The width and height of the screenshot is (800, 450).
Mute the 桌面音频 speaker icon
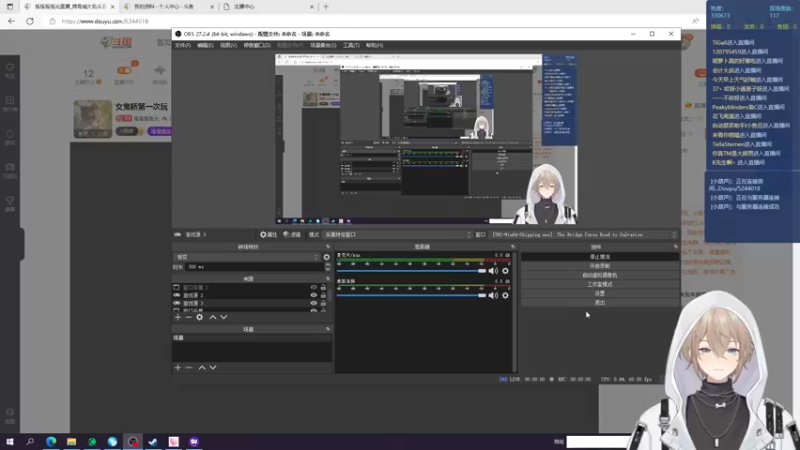point(493,295)
